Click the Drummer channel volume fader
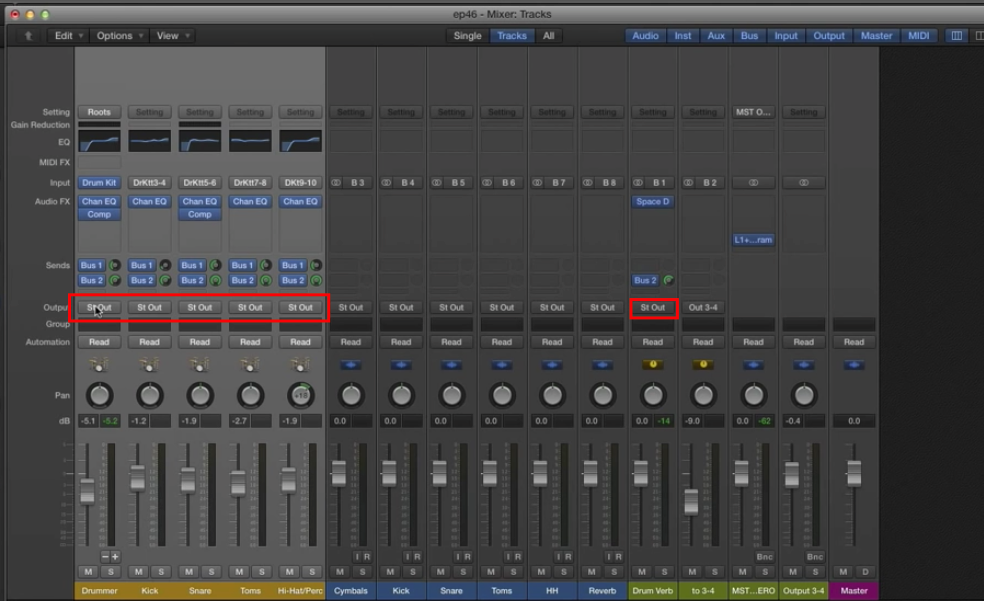The width and height of the screenshot is (984, 601). pos(87,490)
